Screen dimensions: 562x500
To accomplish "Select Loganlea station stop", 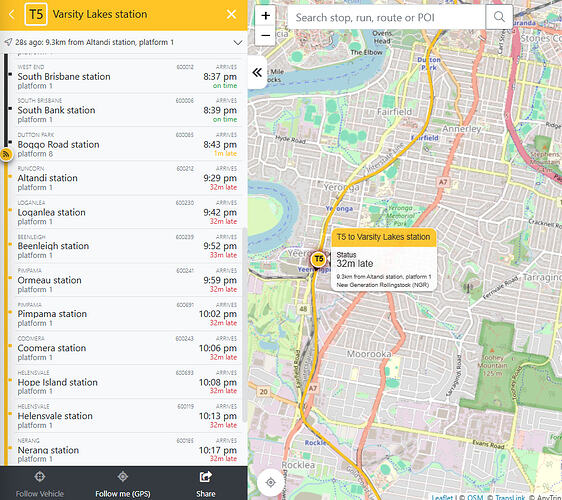I will (128, 212).
